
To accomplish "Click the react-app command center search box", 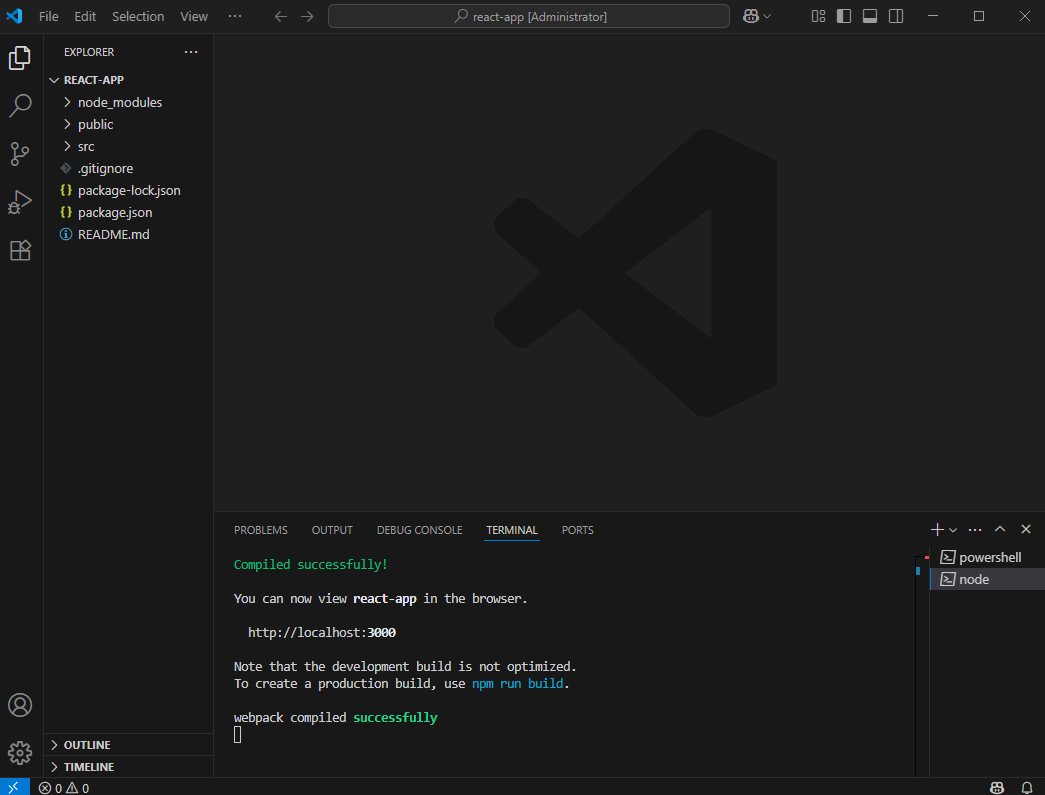I will pos(528,17).
